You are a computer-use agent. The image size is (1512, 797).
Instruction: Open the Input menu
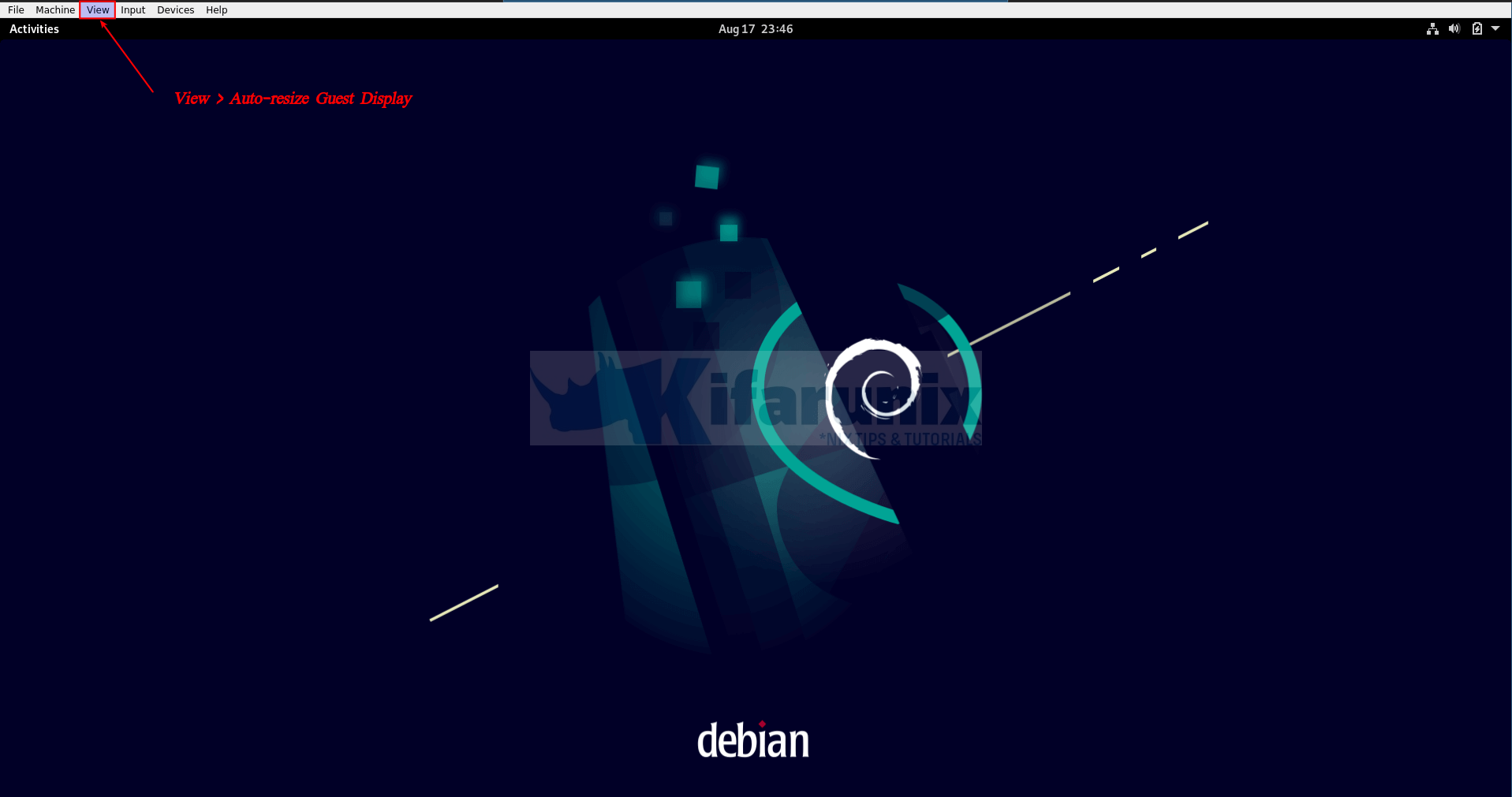(132, 9)
